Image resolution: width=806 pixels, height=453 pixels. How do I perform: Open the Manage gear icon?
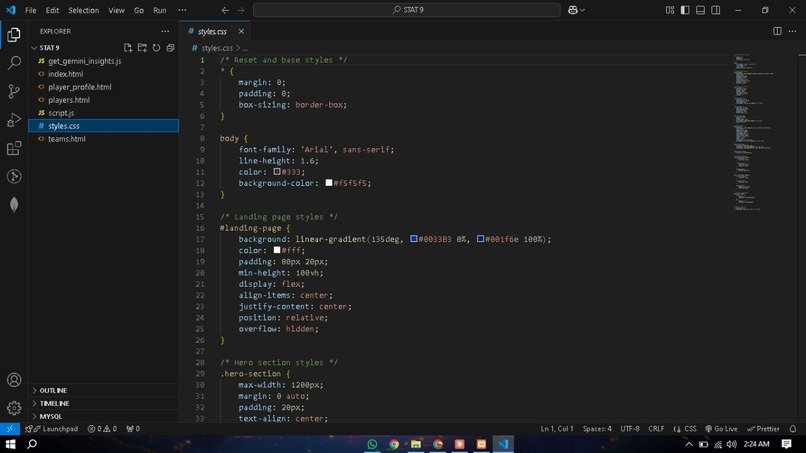click(x=14, y=408)
